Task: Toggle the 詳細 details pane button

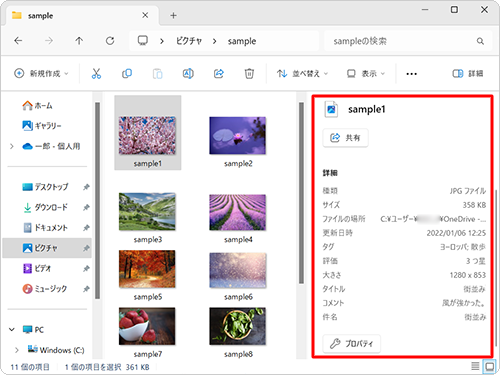Action: [x=468, y=73]
